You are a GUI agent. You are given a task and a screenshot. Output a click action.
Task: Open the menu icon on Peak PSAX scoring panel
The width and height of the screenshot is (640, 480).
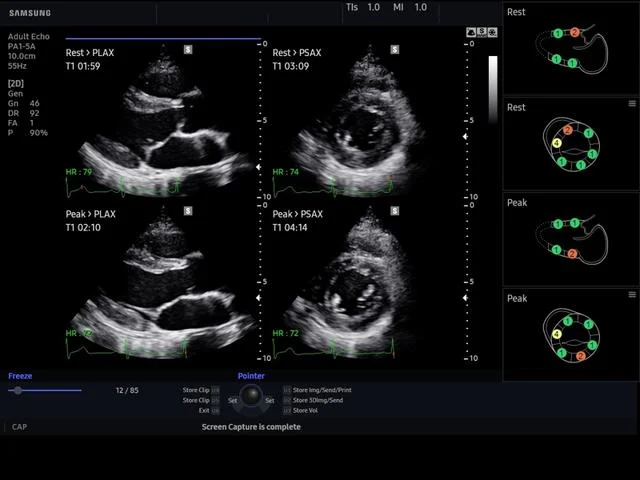(632, 295)
